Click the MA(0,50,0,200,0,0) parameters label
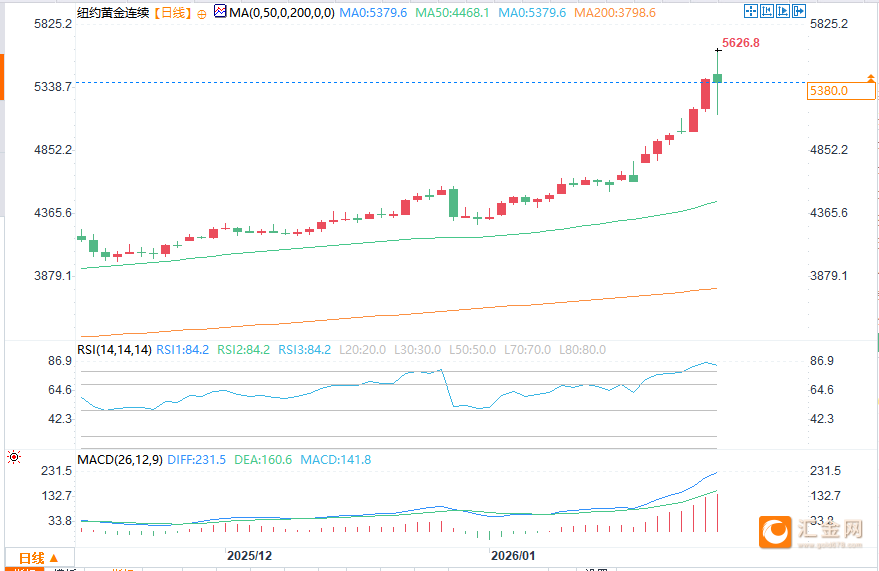Viewport: 879px width, 571px height. click(x=282, y=13)
